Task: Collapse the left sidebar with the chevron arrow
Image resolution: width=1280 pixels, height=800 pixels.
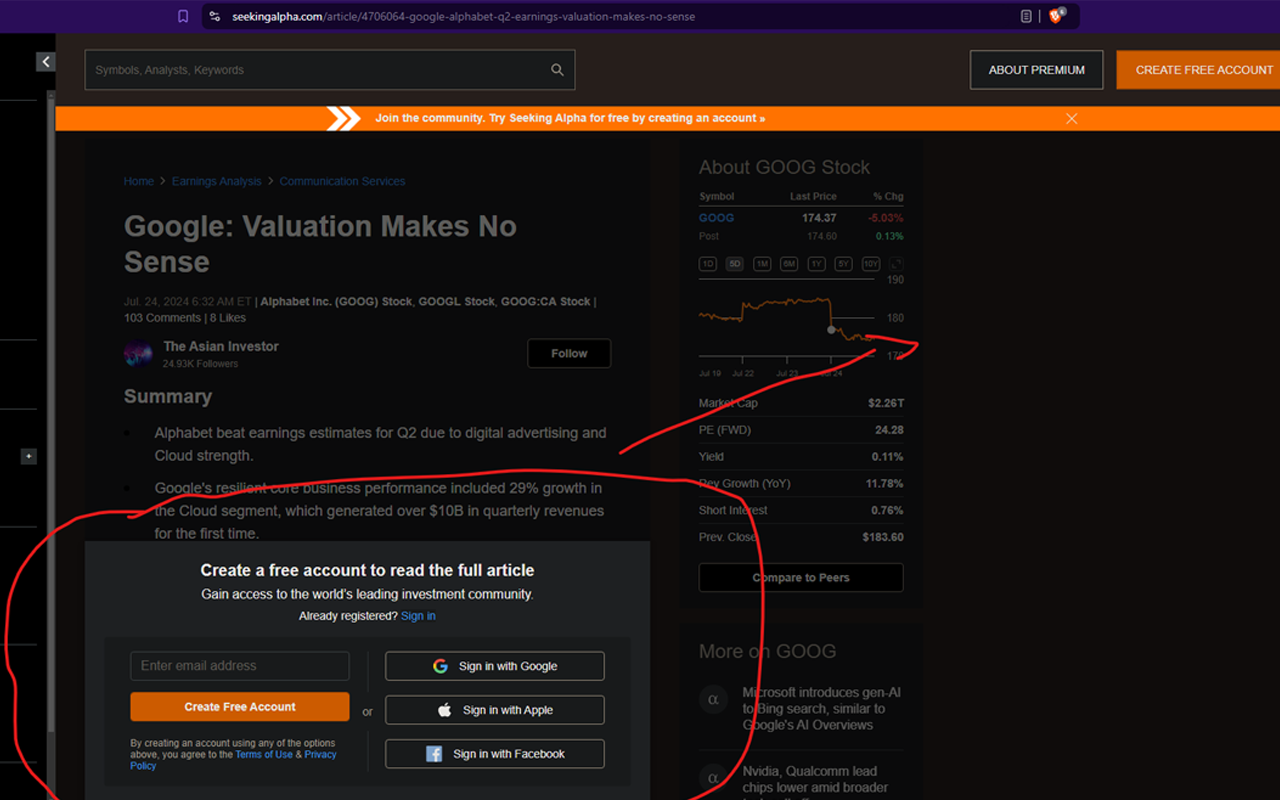Action: (x=45, y=61)
